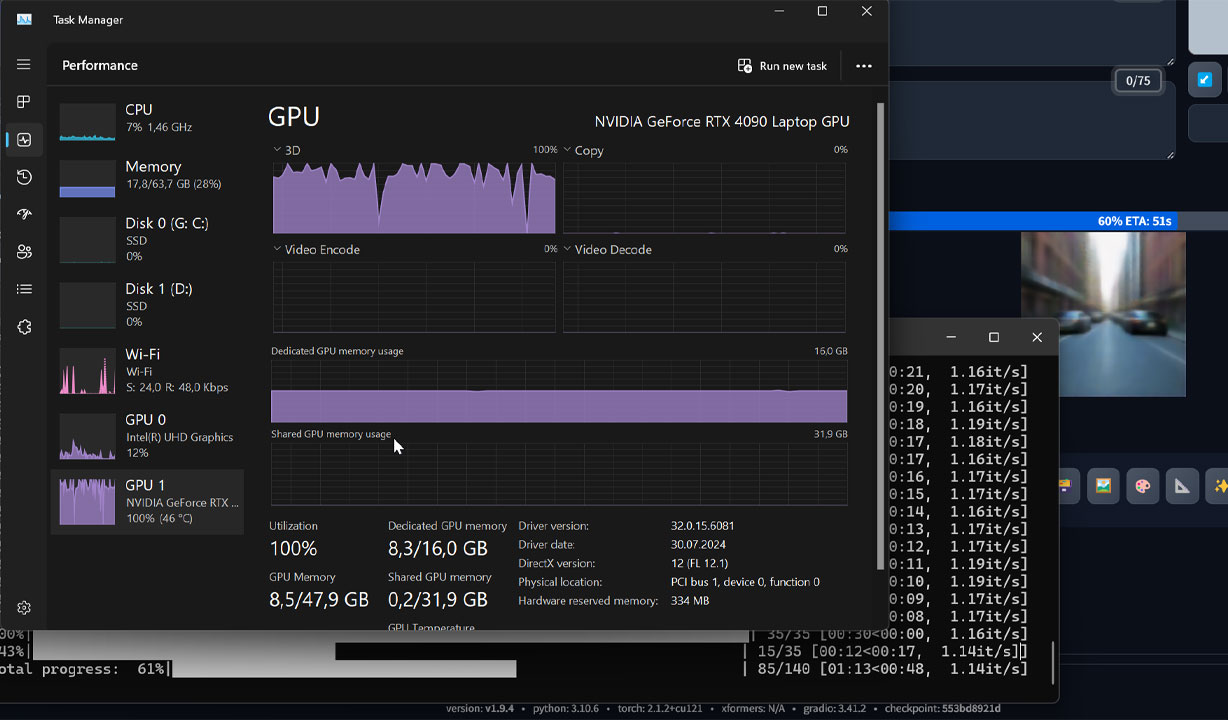Image resolution: width=1228 pixels, height=720 pixels.
Task: Open the three-dot options menu
Action: click(864, 65)
